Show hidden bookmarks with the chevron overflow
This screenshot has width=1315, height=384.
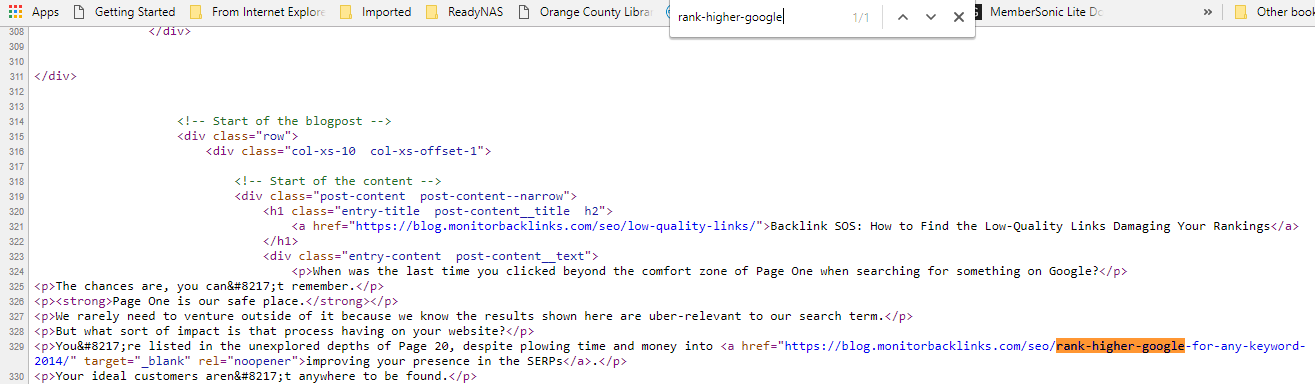1208,12
